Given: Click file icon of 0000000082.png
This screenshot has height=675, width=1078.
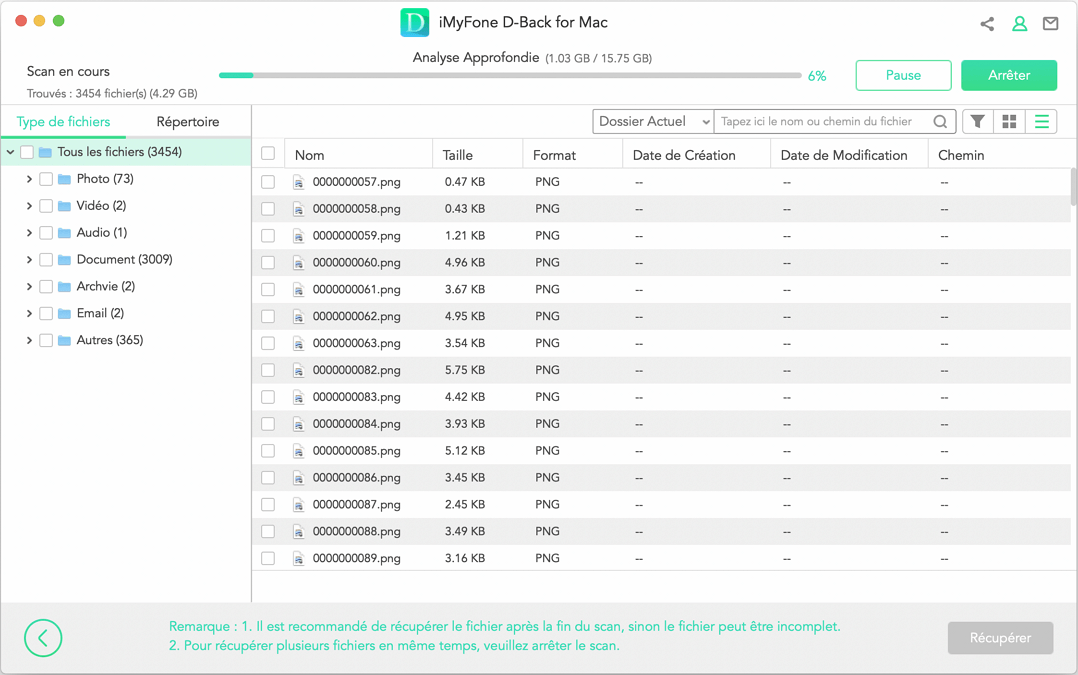Looking at the screenshot, I should pos(298,370).
